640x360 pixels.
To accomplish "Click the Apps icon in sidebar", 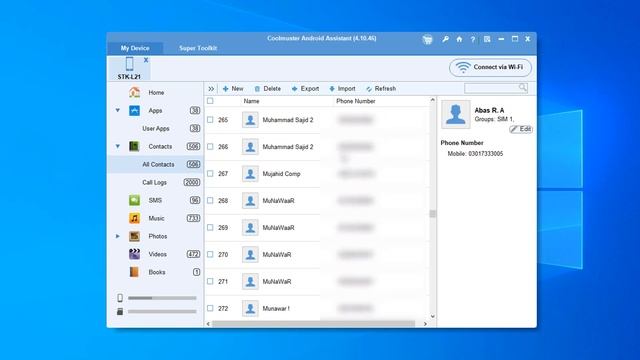I will (134, 110).
